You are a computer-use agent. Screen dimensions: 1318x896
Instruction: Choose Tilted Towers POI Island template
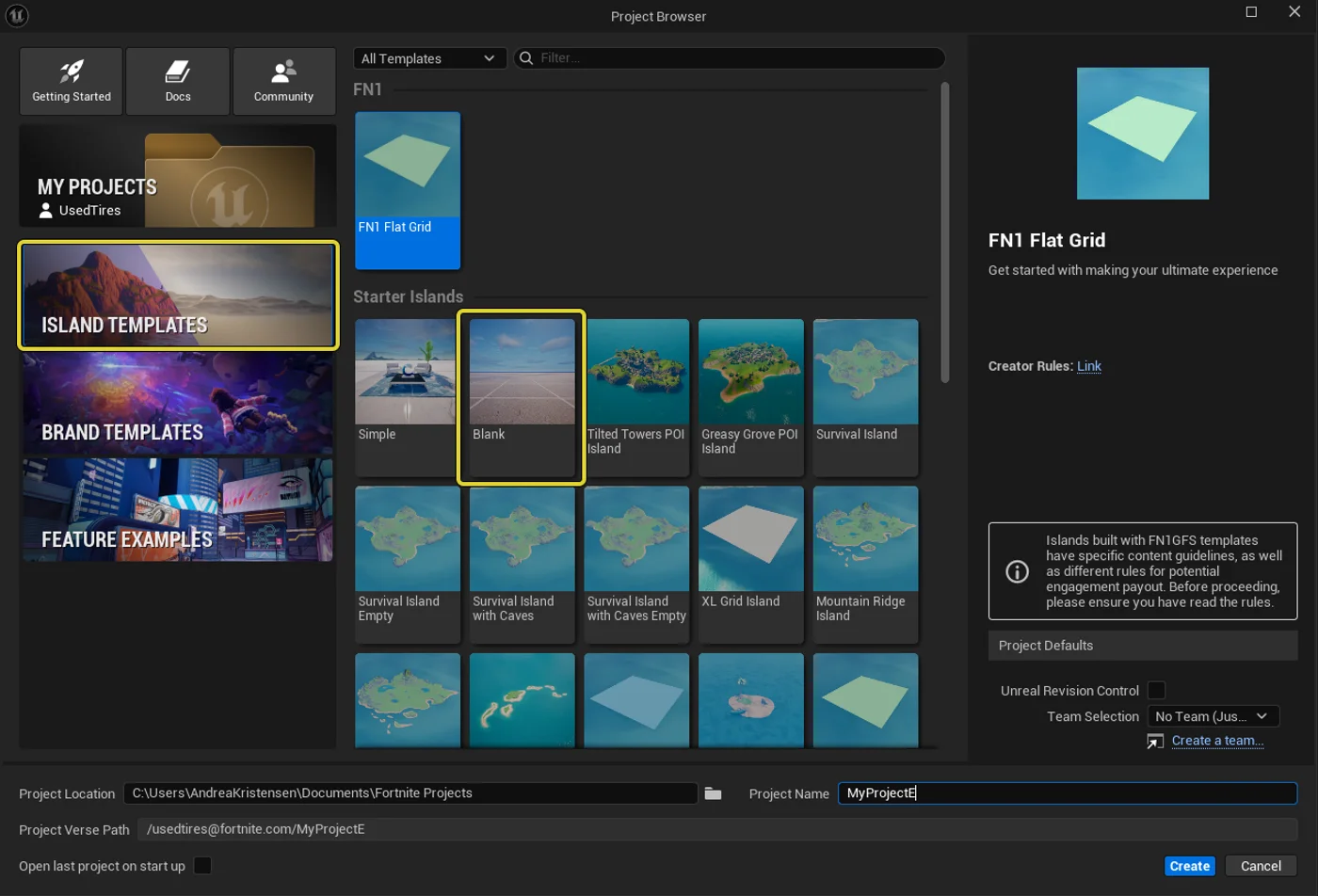coord(636,397)
